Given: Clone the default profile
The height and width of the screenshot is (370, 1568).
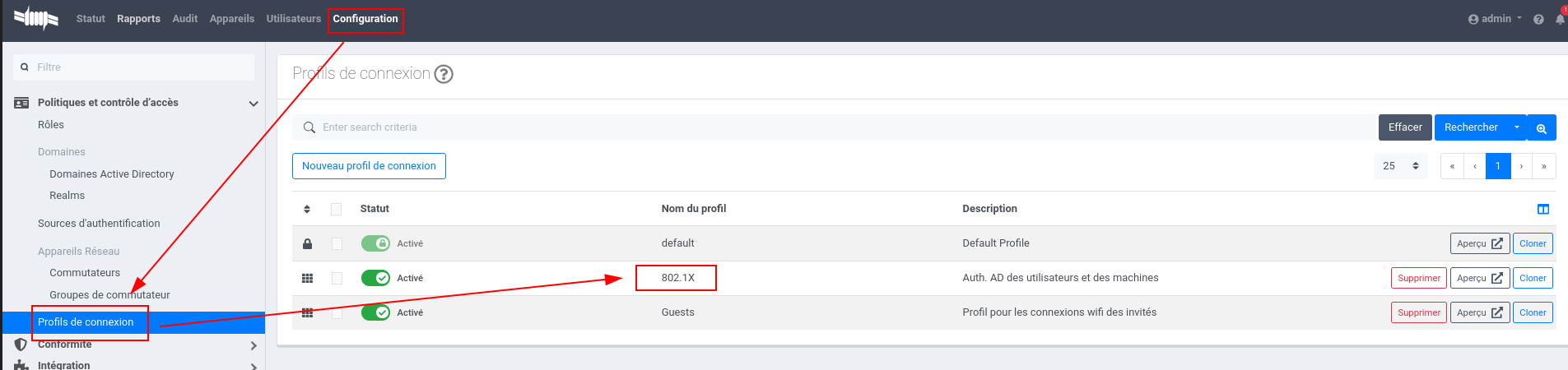Looking at the screenshot, I should pyautogui.click(x=1533, y=243).
